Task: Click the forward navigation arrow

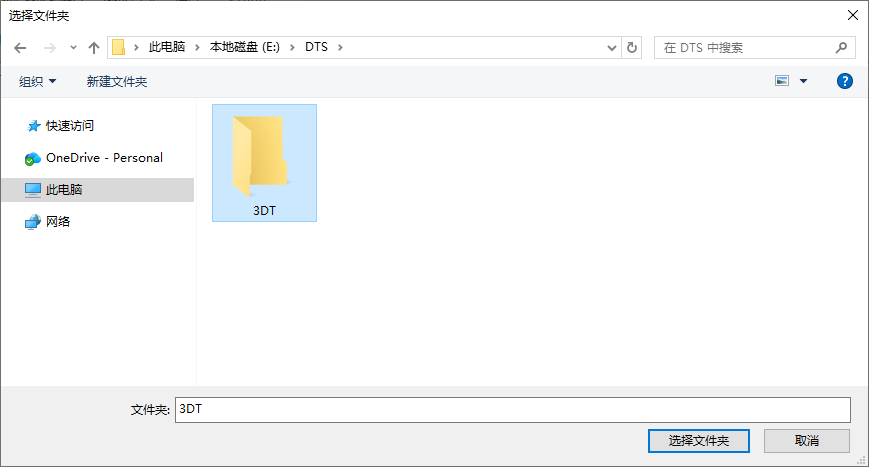Action: click(x=50, y=48)
